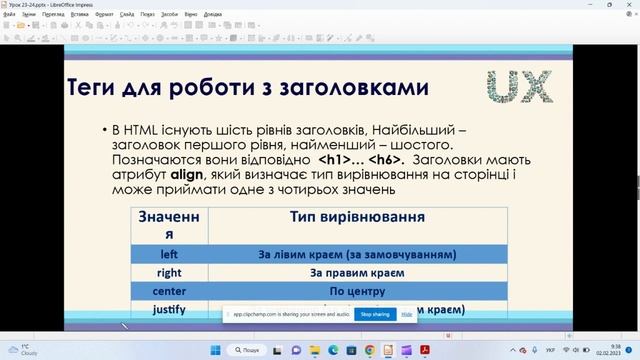The image size is (640, 360).
Task: Select the Ellipse drawing tool
Action: point(86,38)
